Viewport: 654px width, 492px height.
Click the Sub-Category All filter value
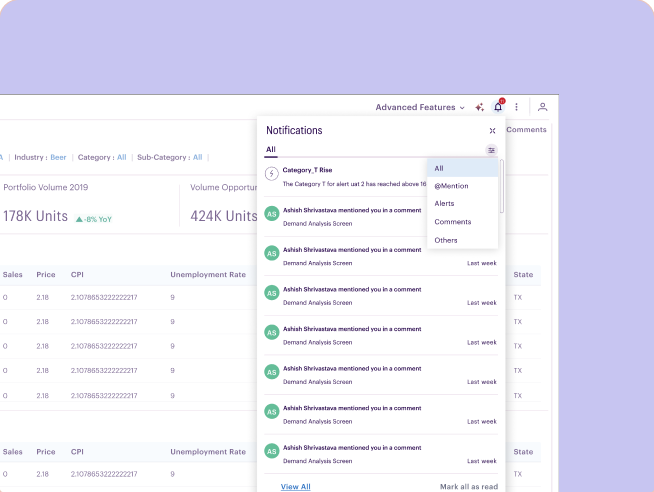(x=197, y=157)
